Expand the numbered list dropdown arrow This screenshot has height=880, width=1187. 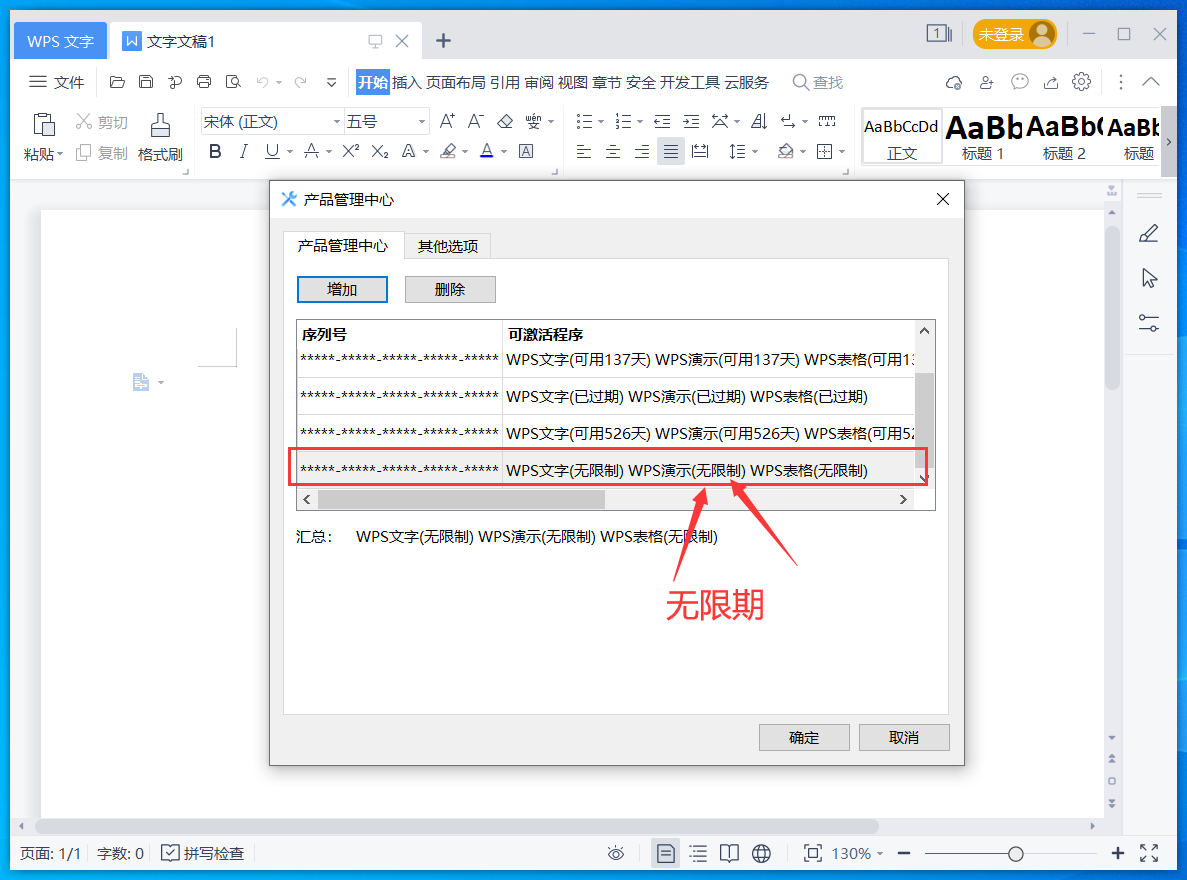point(640,122)
